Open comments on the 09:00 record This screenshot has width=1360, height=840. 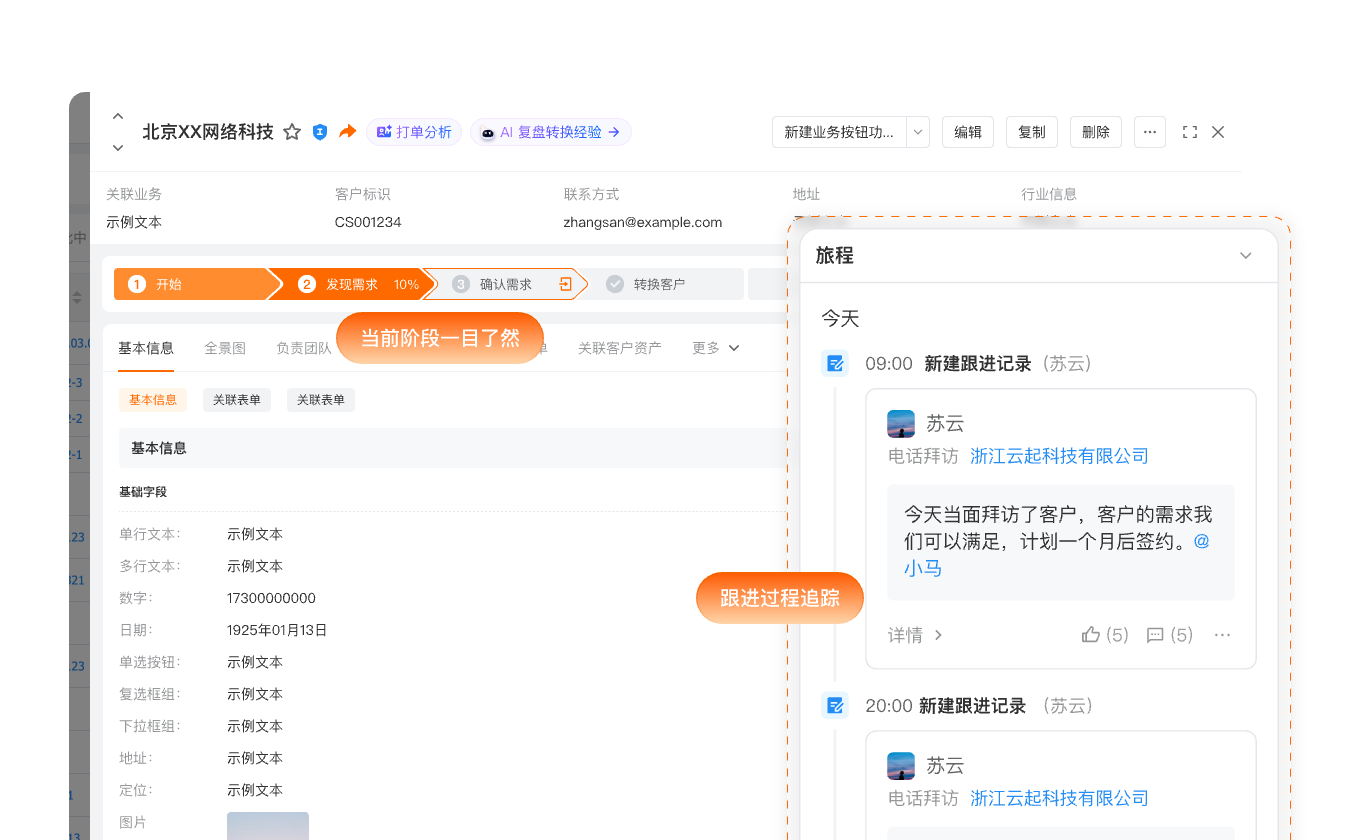pyautogui.click(x=1170, y=635)
